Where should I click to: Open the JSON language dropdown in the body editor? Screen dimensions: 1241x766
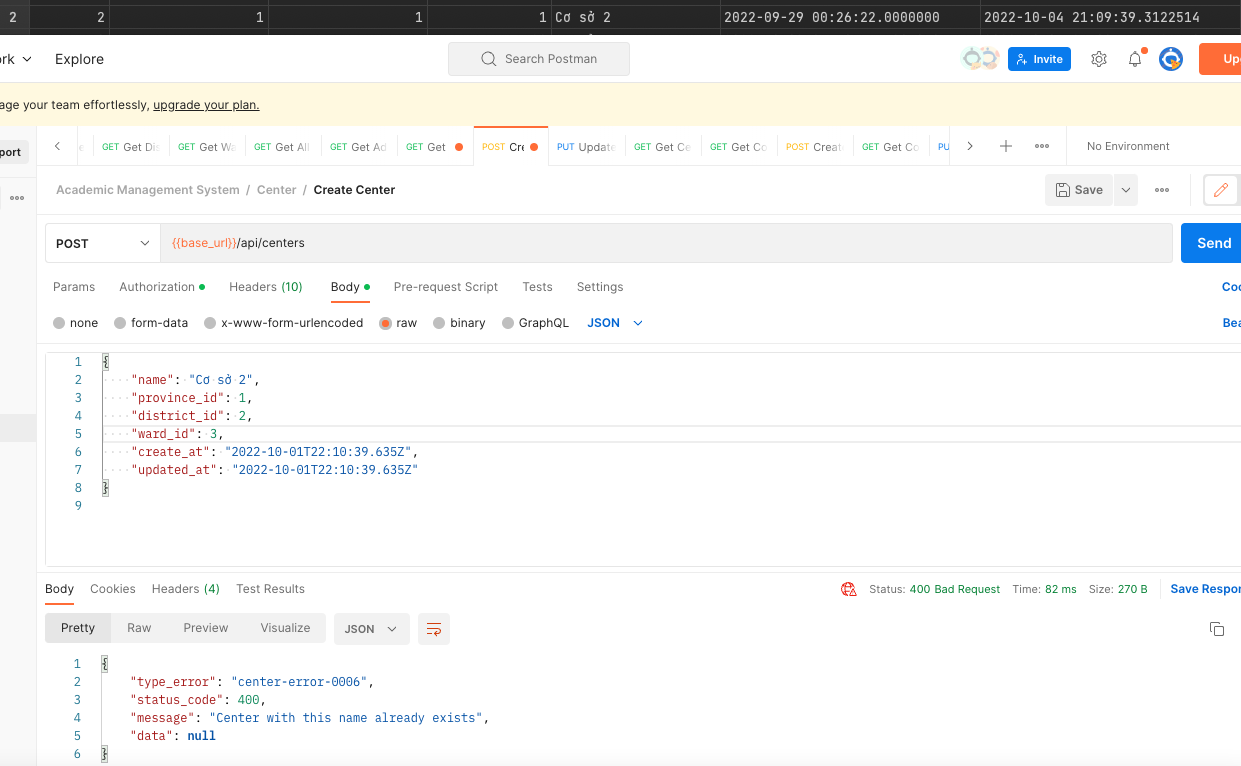coord(613,322)
